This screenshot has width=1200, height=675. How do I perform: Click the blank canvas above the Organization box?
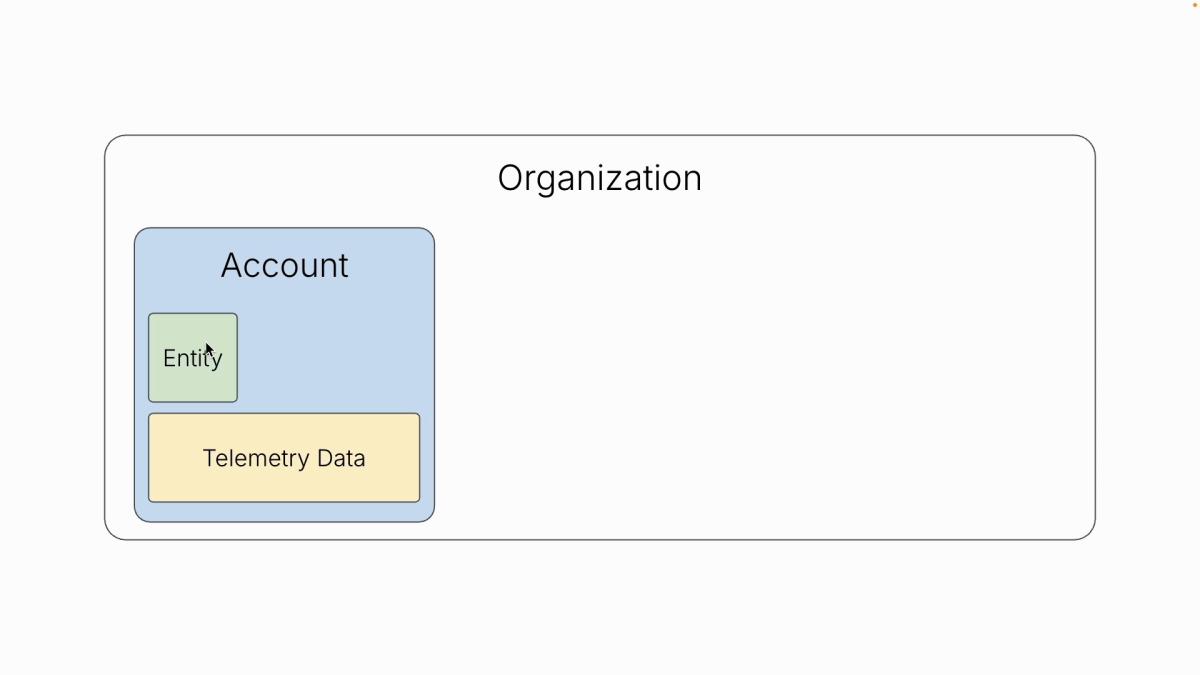(600, 70)
